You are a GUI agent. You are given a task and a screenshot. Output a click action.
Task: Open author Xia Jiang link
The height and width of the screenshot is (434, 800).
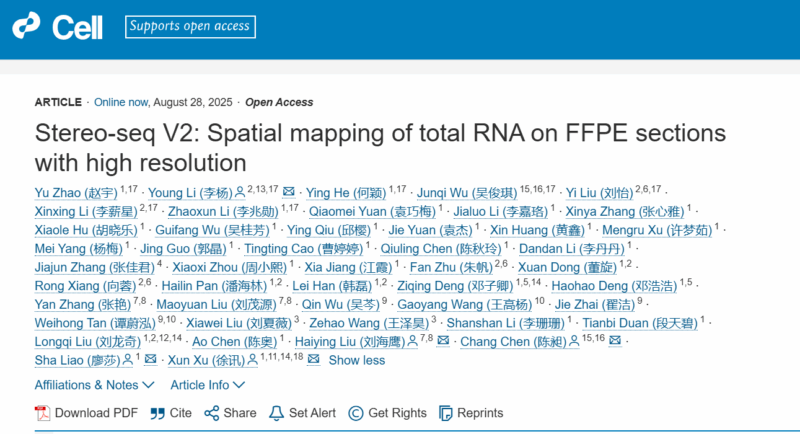pyautogui.click(x=348, y=268)
